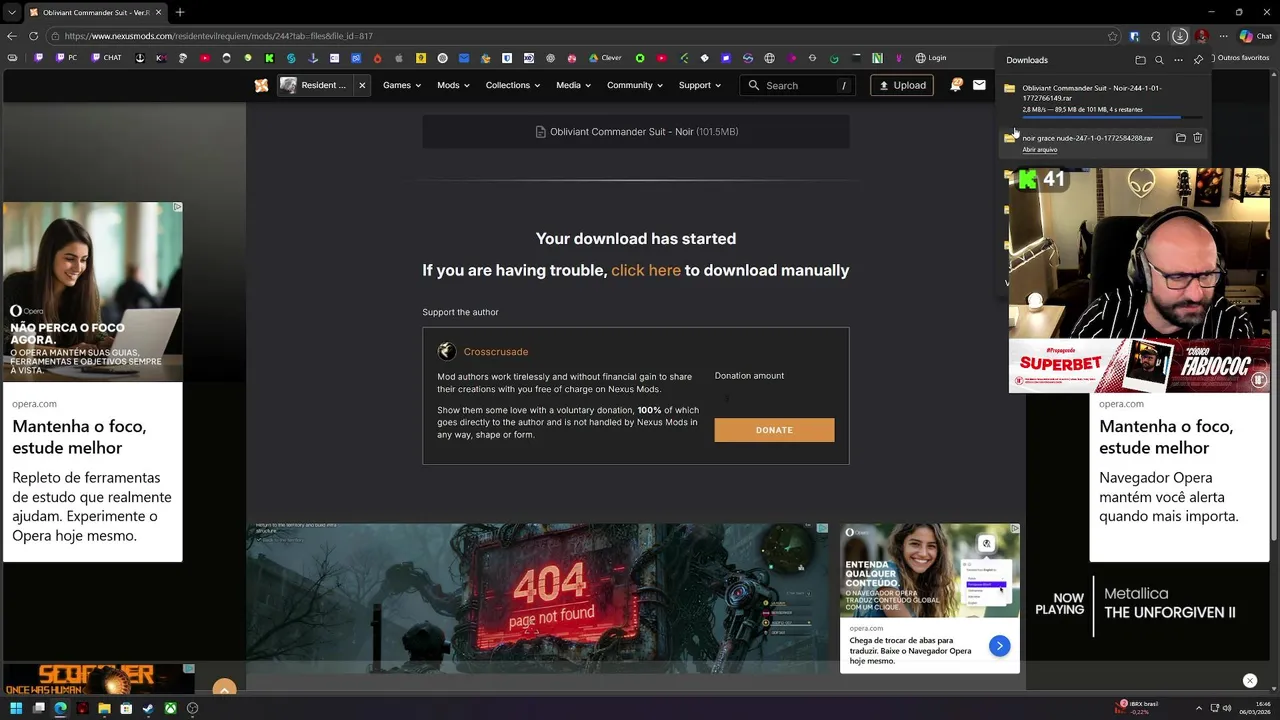Close the bottom overlay X button
This screenshot has height=720, width=1280.
[x=1249, y=681]
